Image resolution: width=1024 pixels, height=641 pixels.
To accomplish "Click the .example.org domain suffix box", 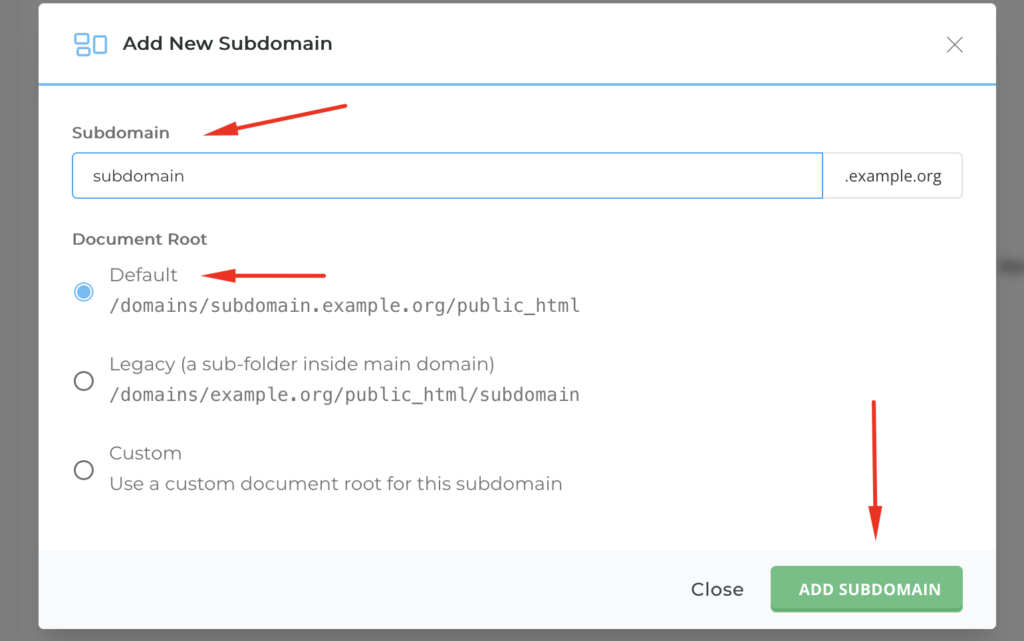I will point(893,175).
